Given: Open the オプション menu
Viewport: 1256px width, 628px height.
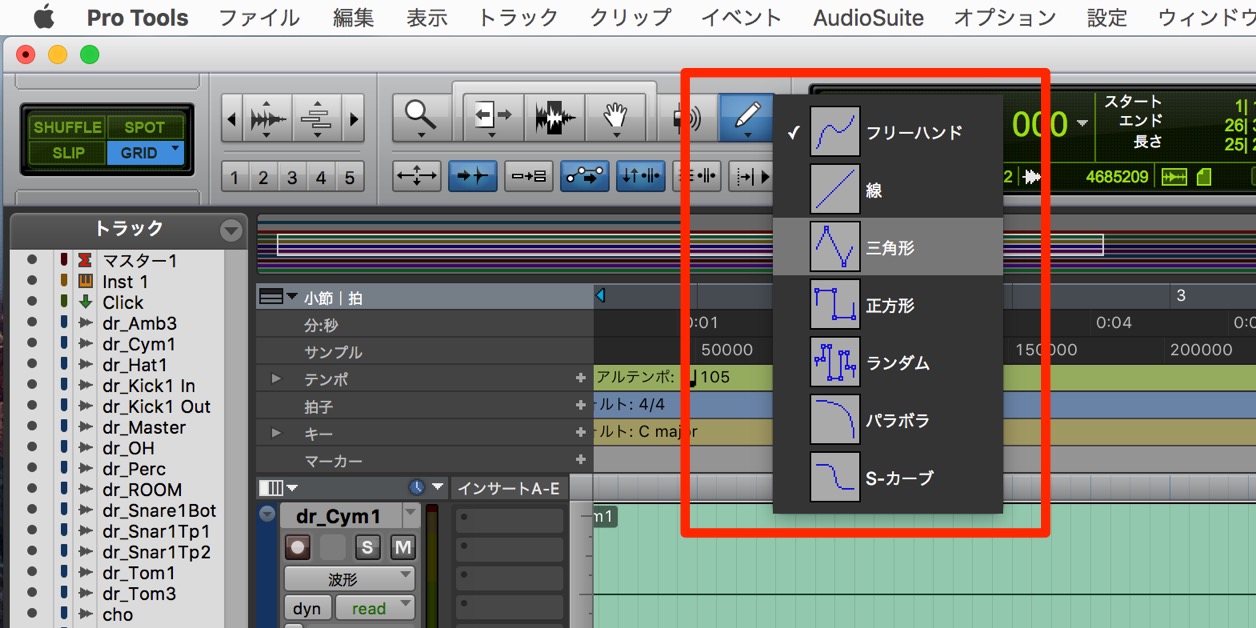Looking at the screenshot, I should (x=1005, y=17).
